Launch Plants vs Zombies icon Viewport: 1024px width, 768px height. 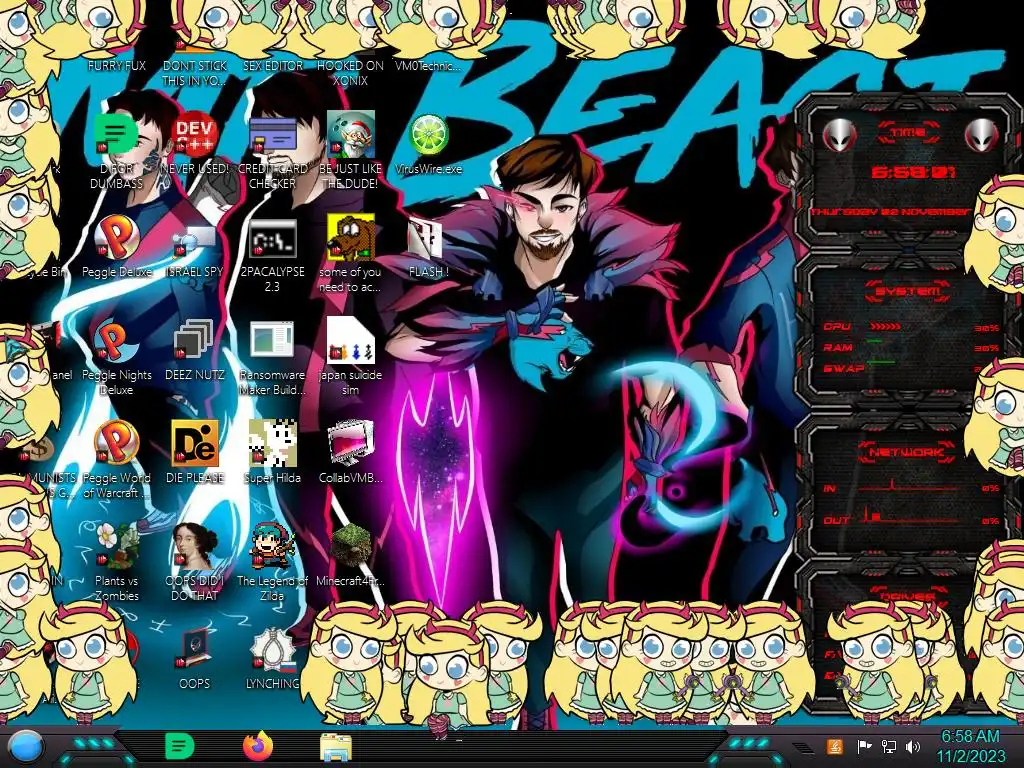tap(116, 546)
